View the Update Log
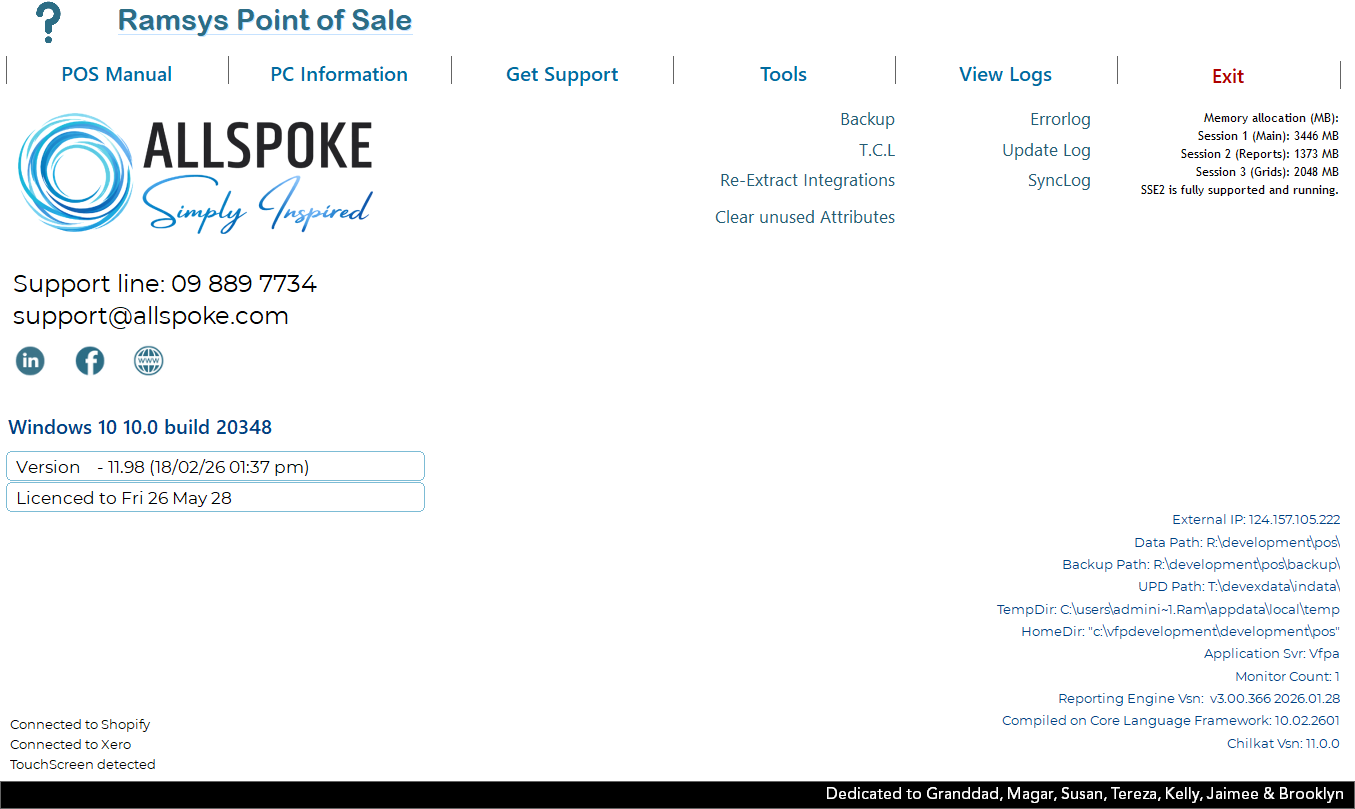The image size is (1355, 809). tap(1046, 150)
